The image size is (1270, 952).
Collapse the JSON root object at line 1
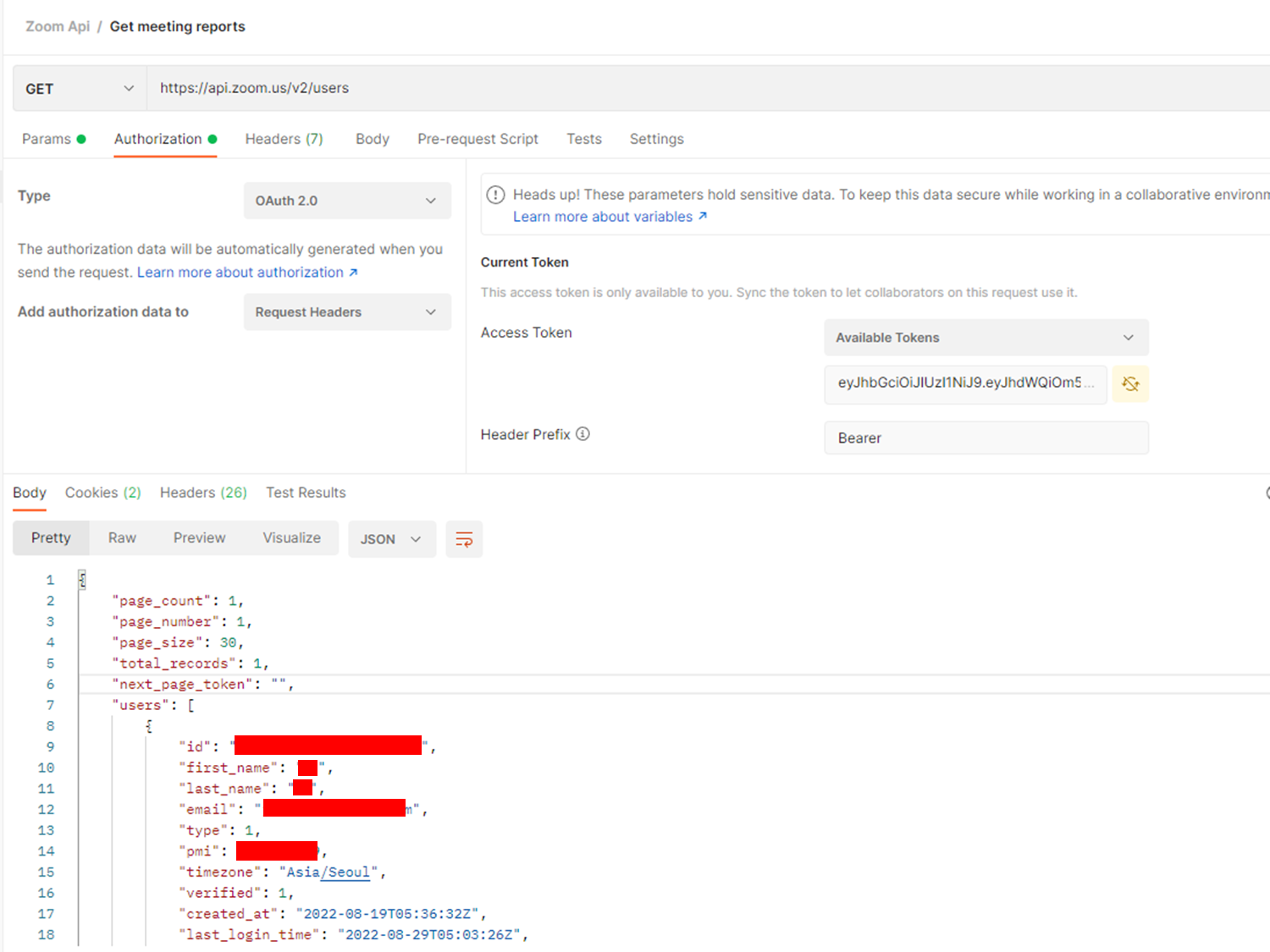[x=82, y=580]
